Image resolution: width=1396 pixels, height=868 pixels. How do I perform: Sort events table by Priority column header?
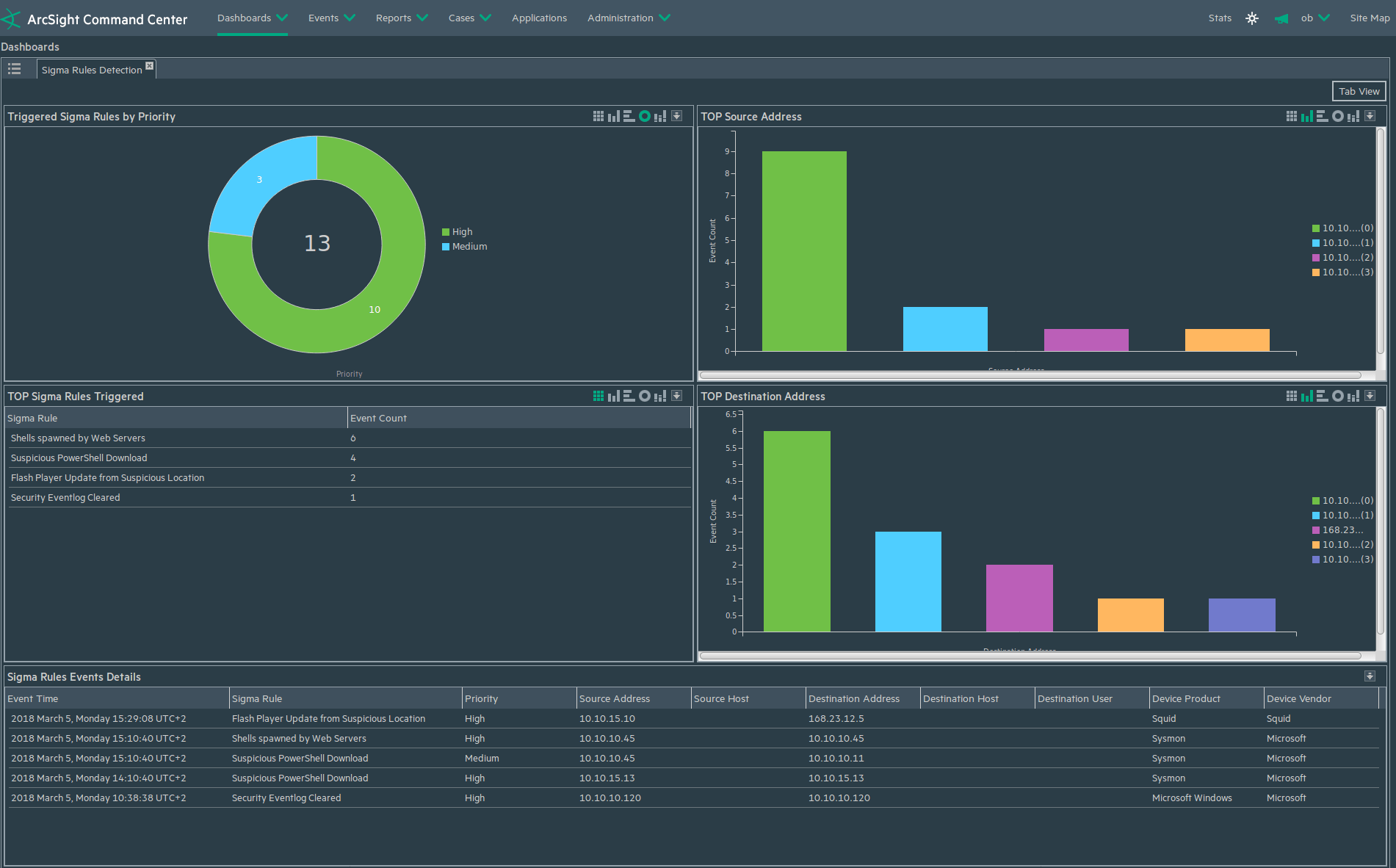pyautogui.click(x=481, y=698)
